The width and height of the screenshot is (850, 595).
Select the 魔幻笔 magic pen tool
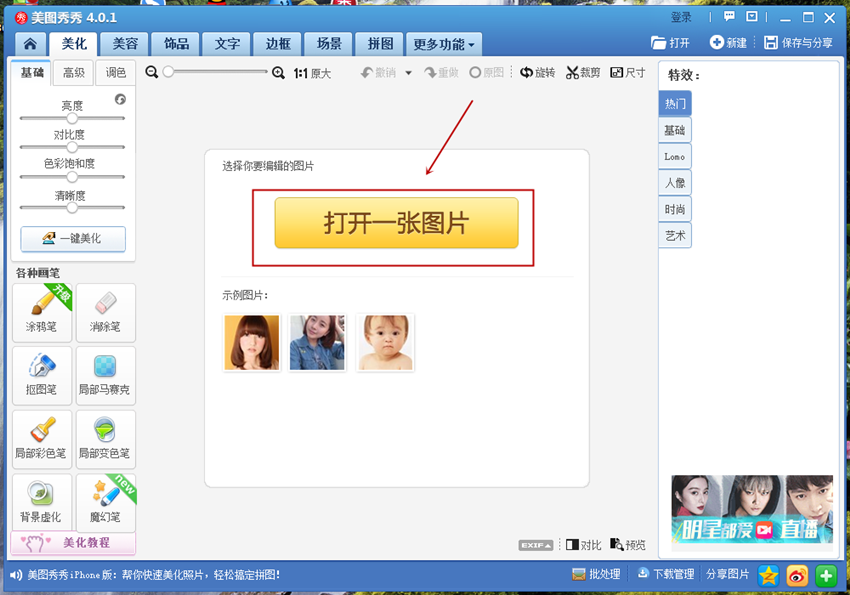coord(106,503)
